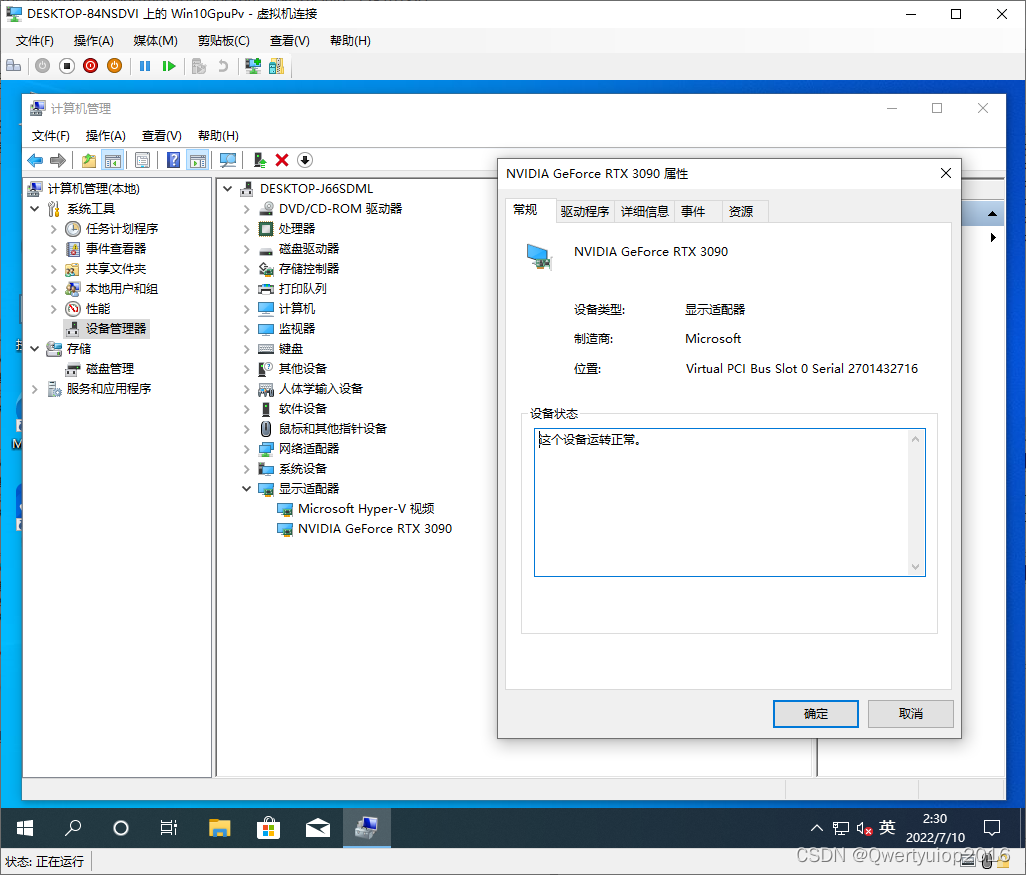Select 设备管理器 in the left tree
1026x875 pixels.
107,329
